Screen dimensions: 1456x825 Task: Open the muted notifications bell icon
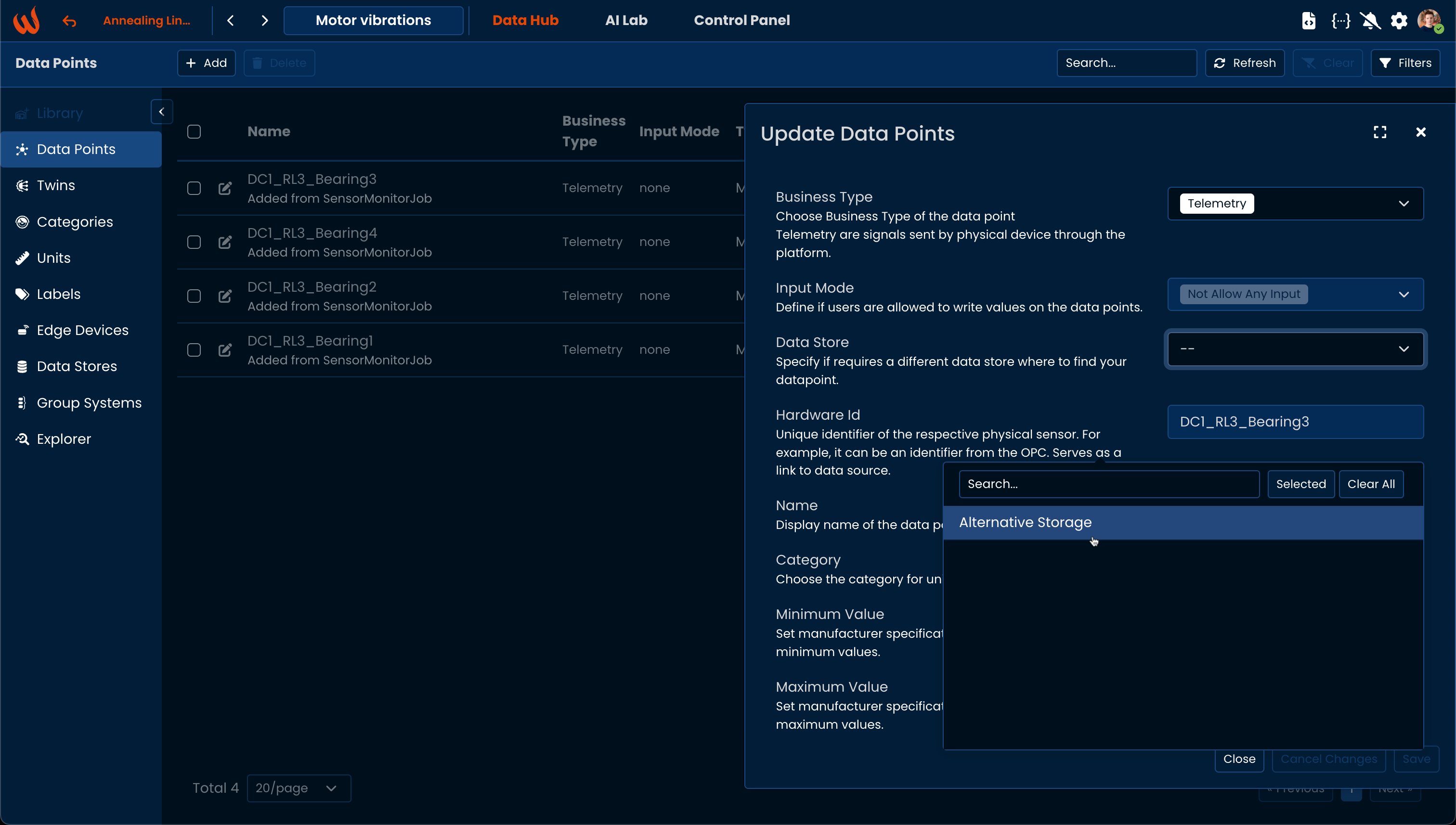click(x=1370, y=21)
